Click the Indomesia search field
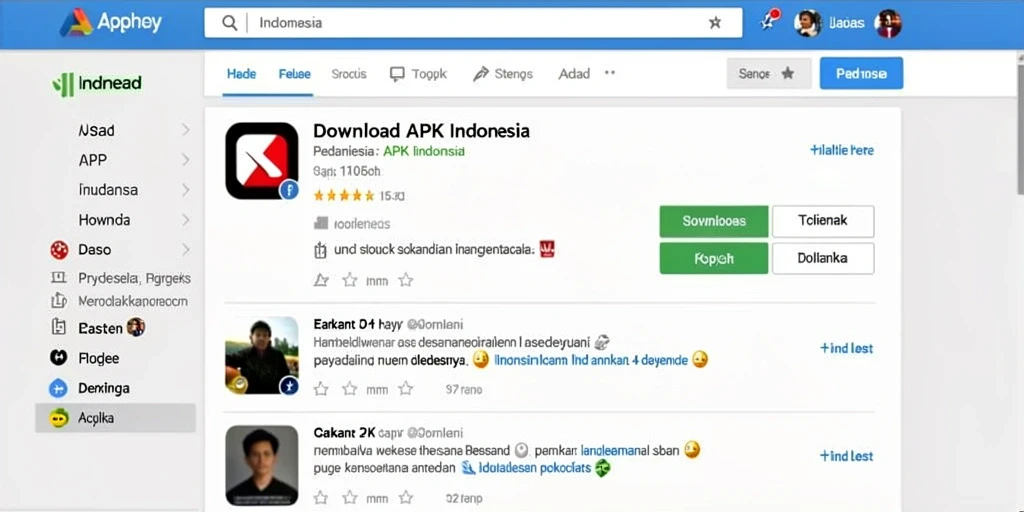The height and width of the screenshot is (512, 1024). pyautogui.click(x=473, y=23)
